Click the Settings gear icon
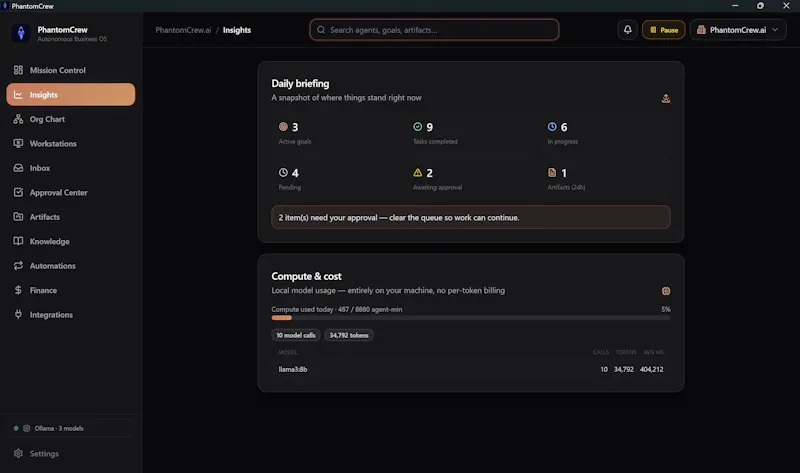800x473 pixels. (18, 453)
